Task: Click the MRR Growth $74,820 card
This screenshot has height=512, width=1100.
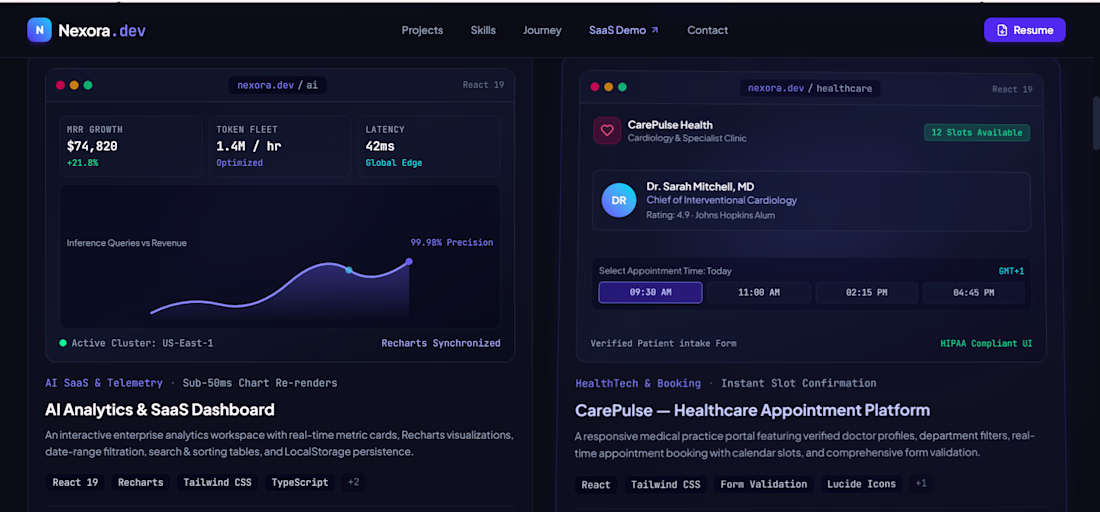Action: [x=130, y=146]
